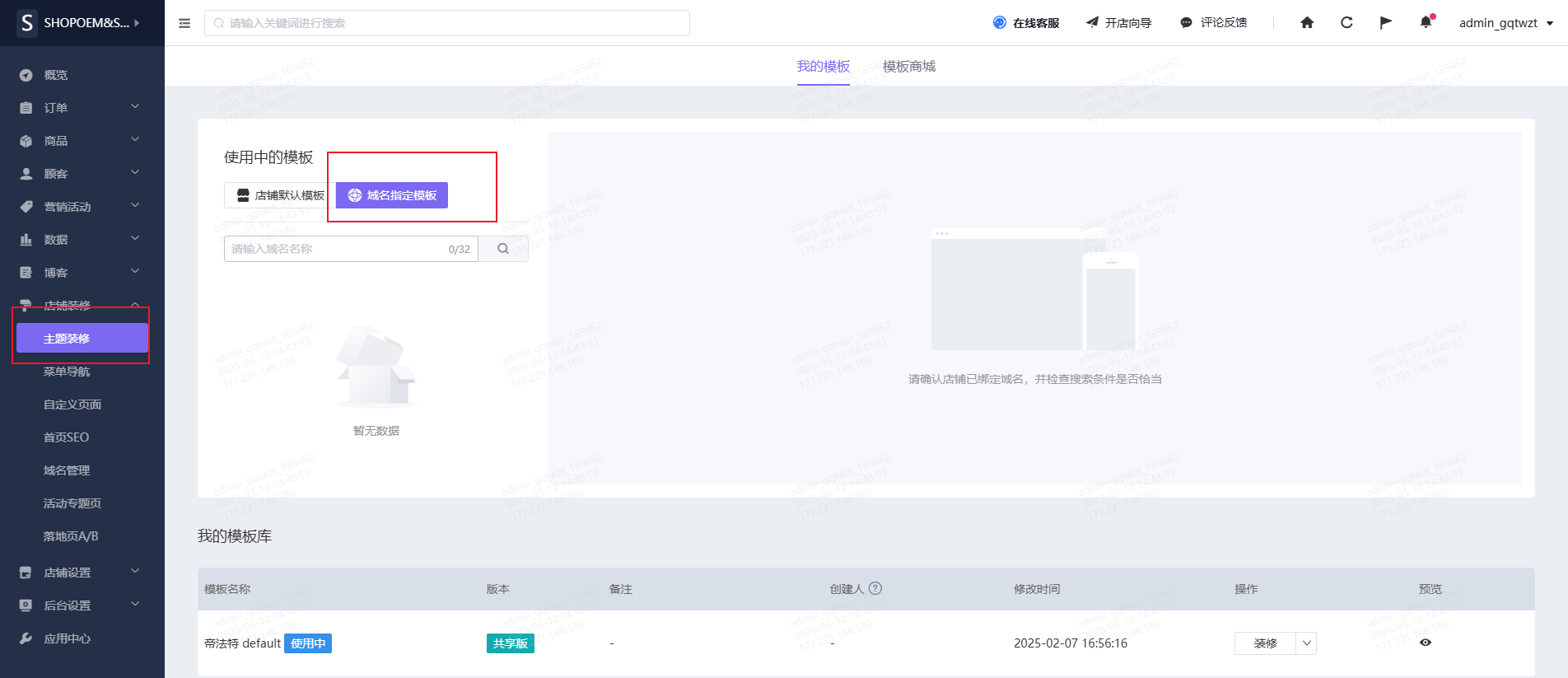Collapse sidebar with hamburger menu icon
1568x678 pixels.
click(184, 23)
